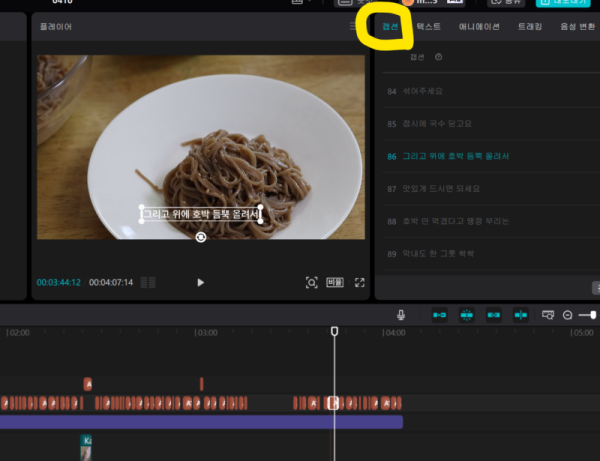Click the timeline zoom out minus icon
This screenshot has height=461, width=600.
[x=567, y=315]
